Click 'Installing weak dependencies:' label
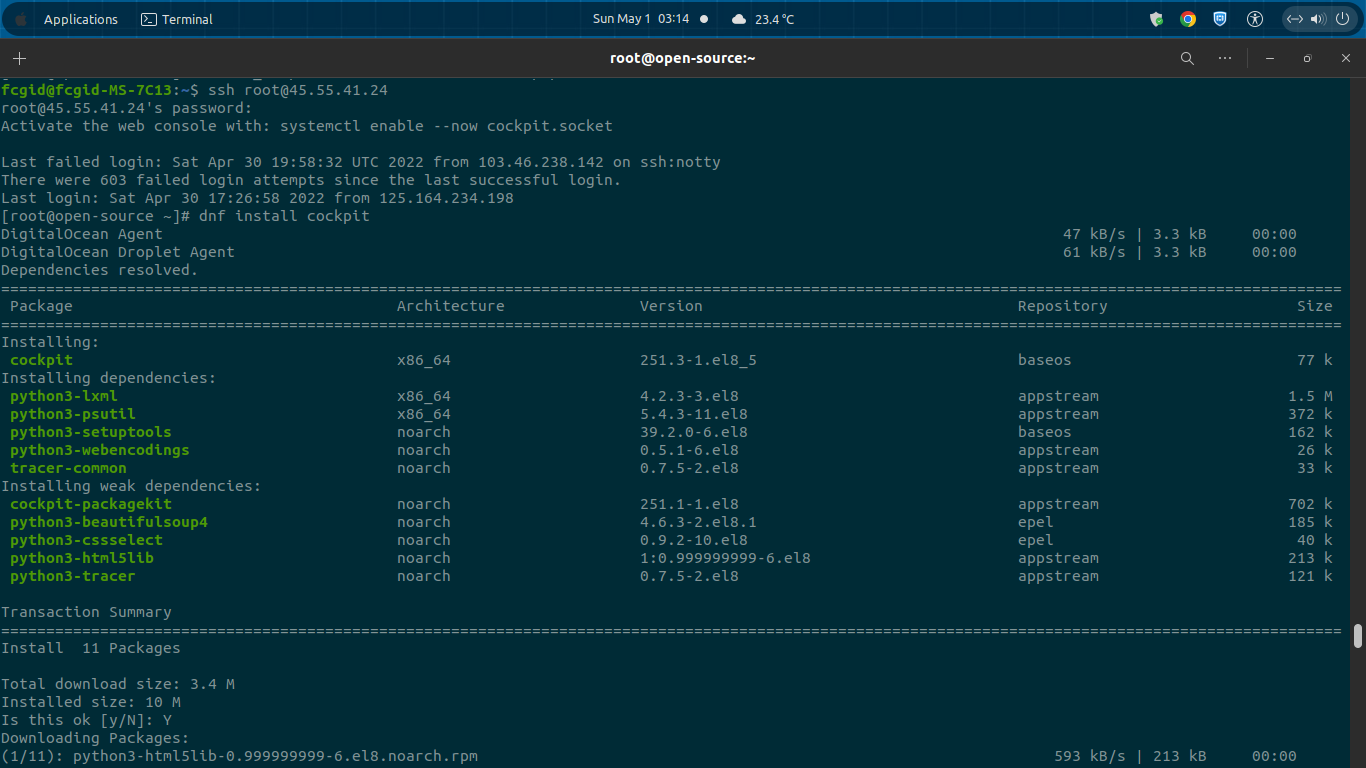 (x=131, y=486)
